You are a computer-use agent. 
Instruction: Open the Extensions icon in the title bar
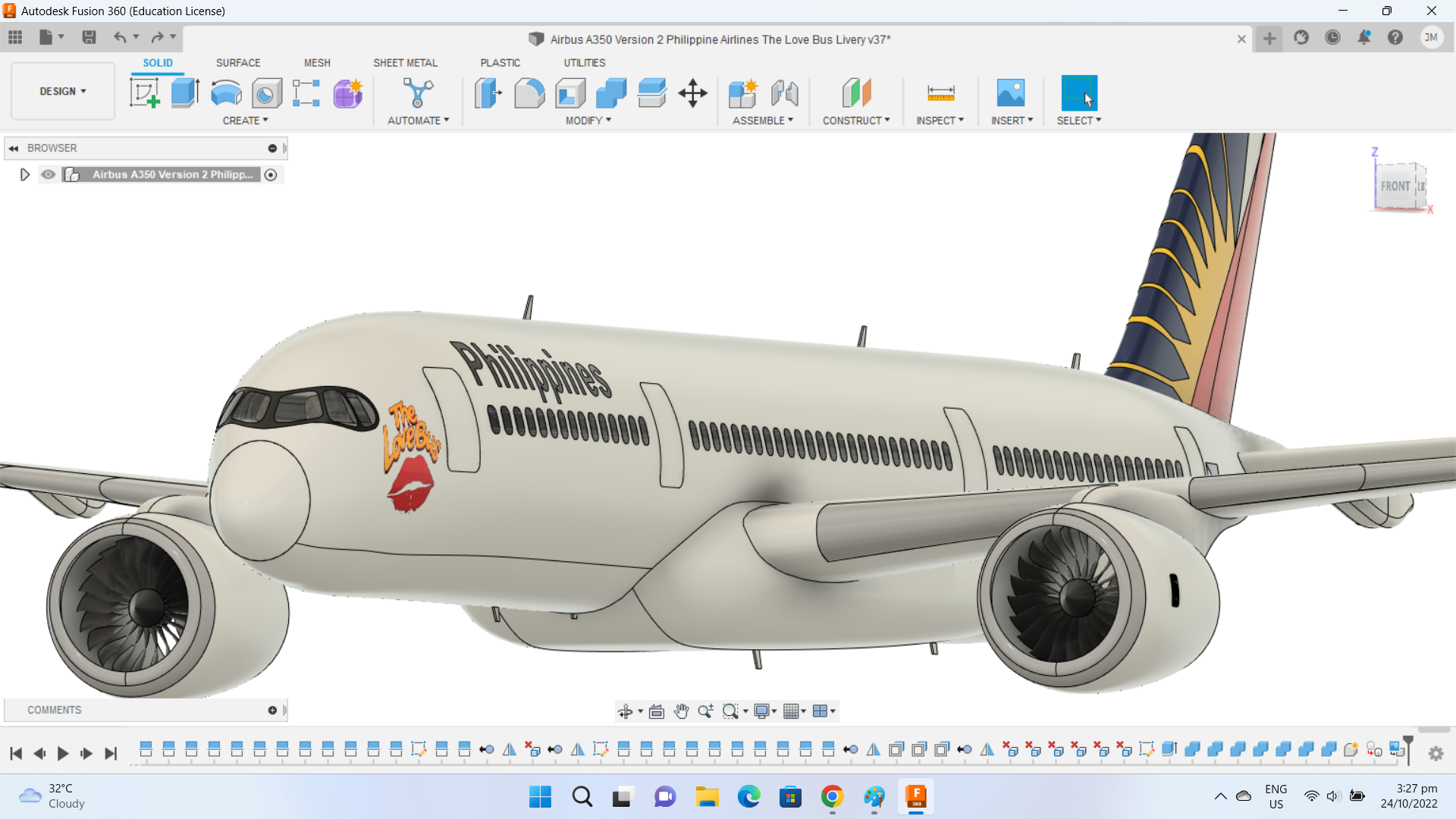coord(1301,37)
